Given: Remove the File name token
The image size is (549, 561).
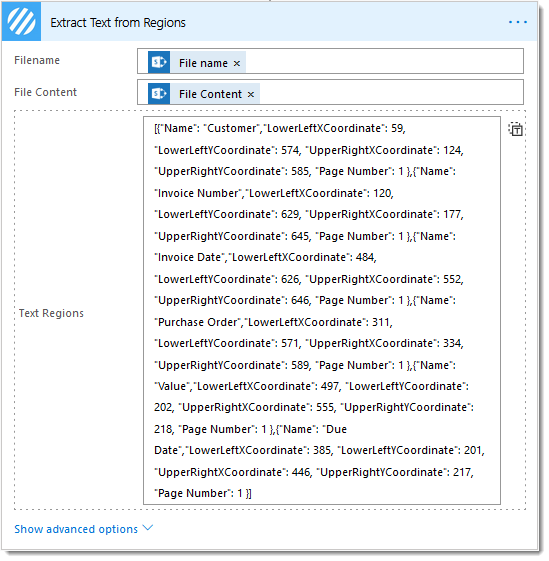Looking at the screenshot, I should point(237,63).
